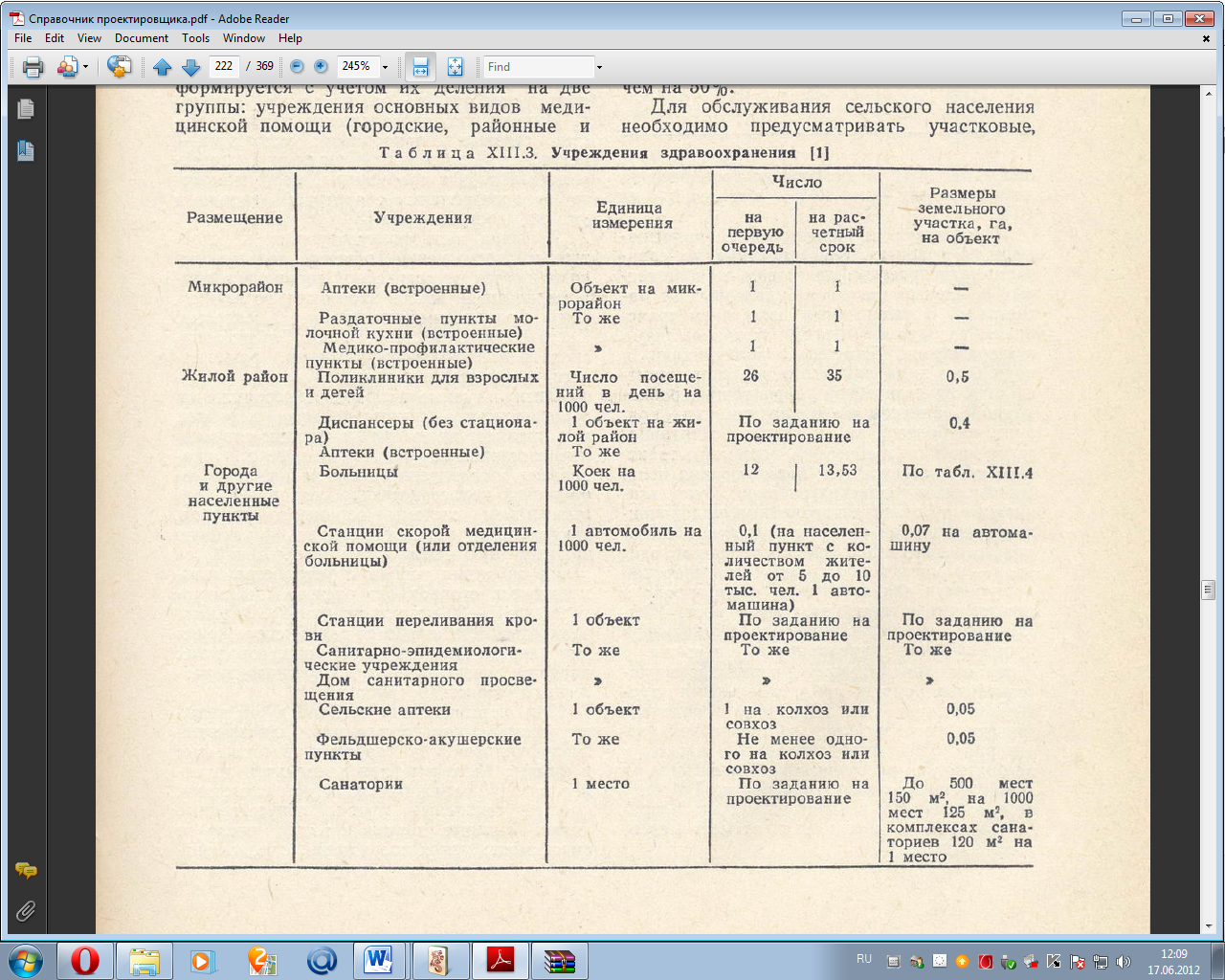Screen dimensions: 1225x980
Task: Open the media player taskbar icon
Action: click(203, 960)
